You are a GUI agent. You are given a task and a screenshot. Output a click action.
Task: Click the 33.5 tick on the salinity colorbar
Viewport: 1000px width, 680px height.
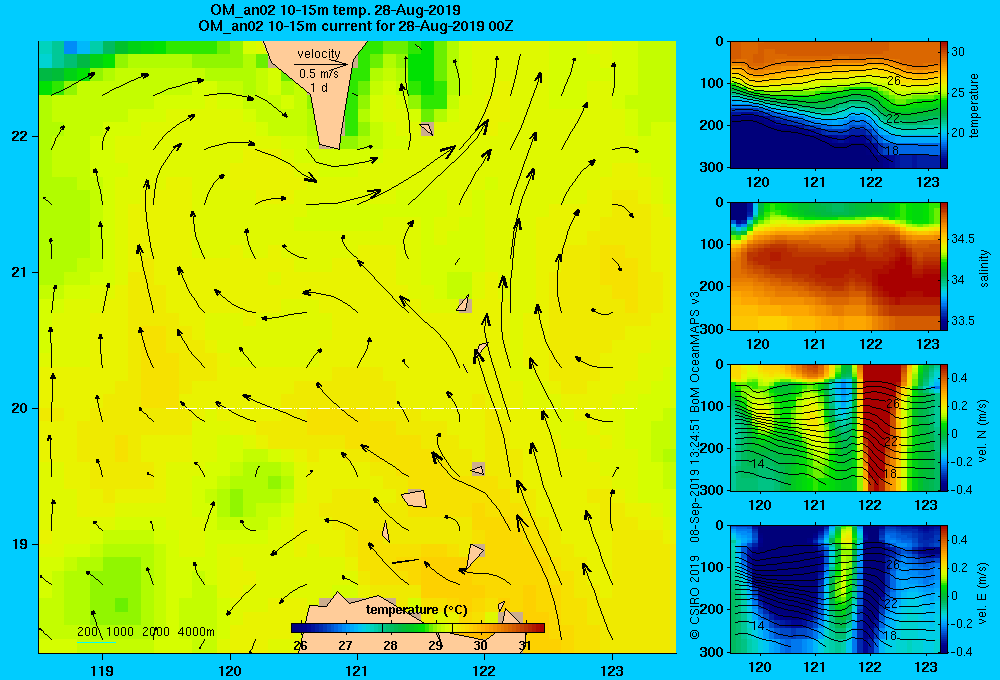[x=962, y=320]
